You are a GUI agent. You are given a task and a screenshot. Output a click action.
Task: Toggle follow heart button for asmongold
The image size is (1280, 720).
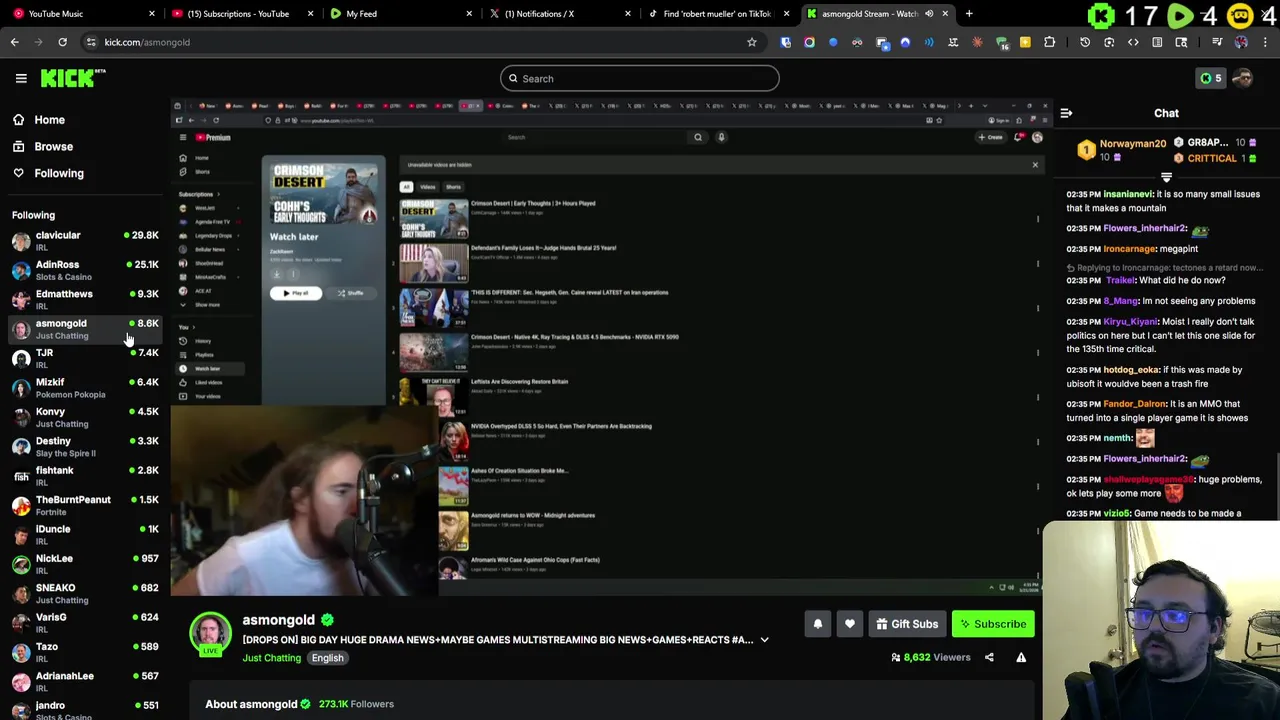[x=849, y=624]
